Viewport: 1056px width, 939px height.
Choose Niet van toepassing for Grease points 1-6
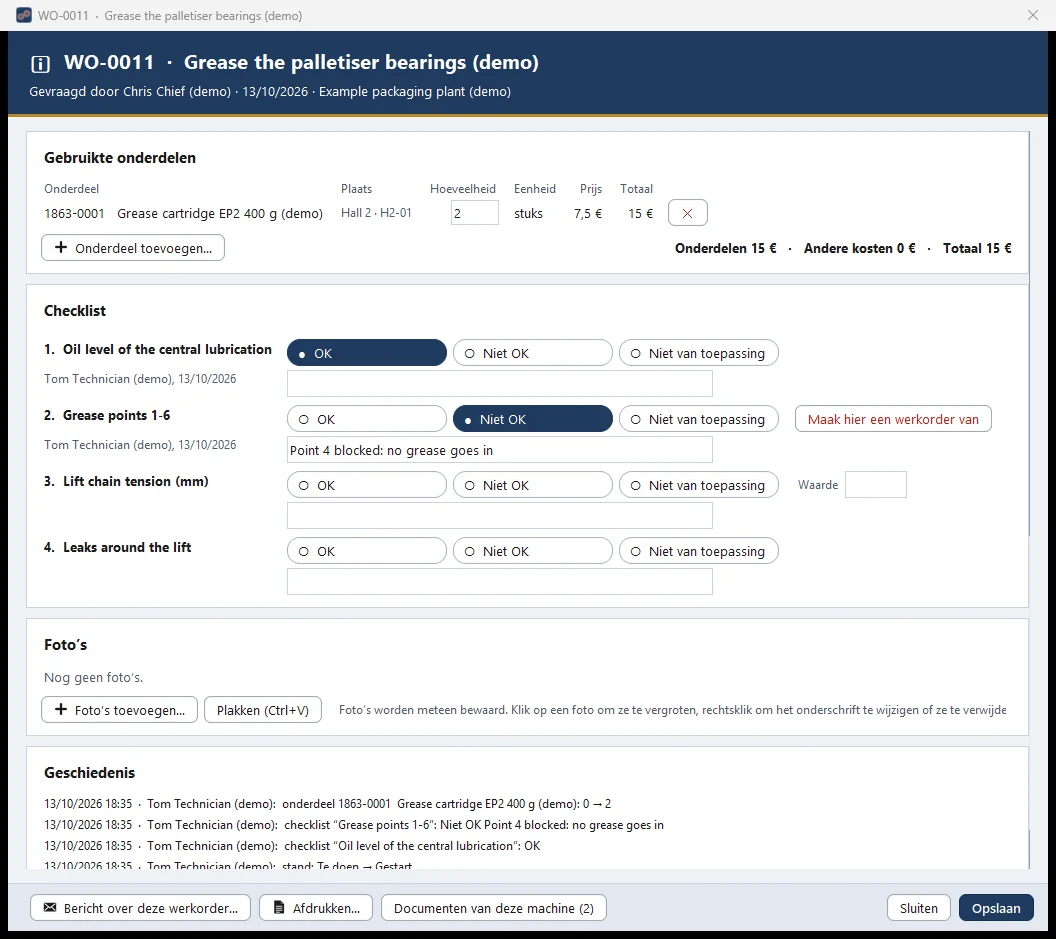tap(698, 419)
